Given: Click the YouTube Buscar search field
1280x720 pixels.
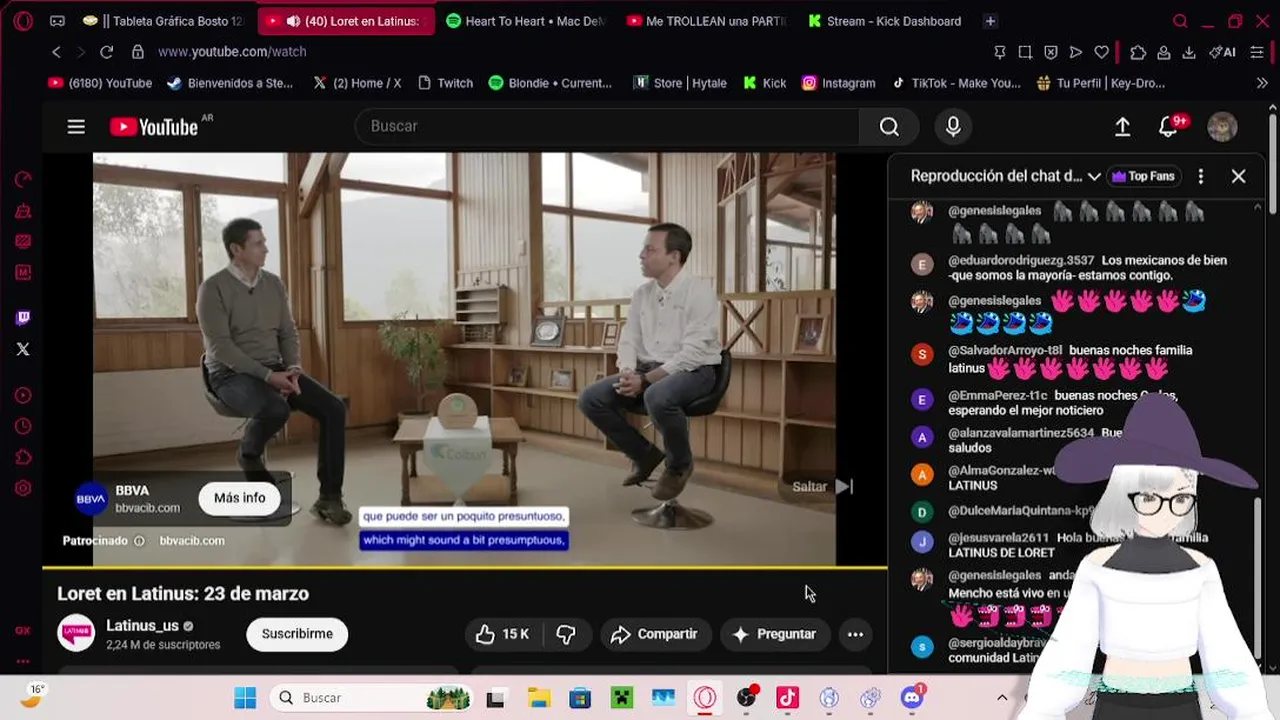Looking at the screenshot, I should (x=607, y=126).
